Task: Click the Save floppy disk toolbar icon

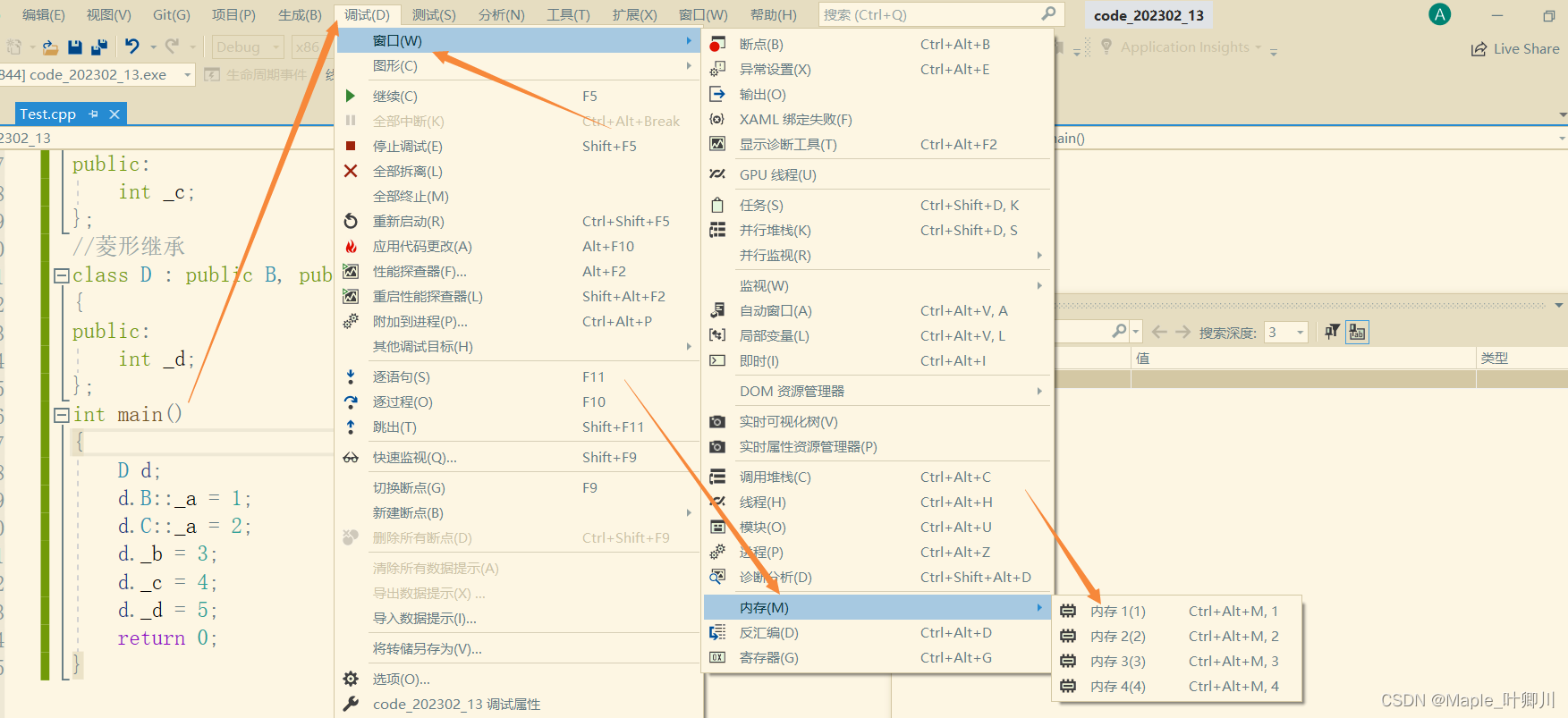Action: pos(75,46)
